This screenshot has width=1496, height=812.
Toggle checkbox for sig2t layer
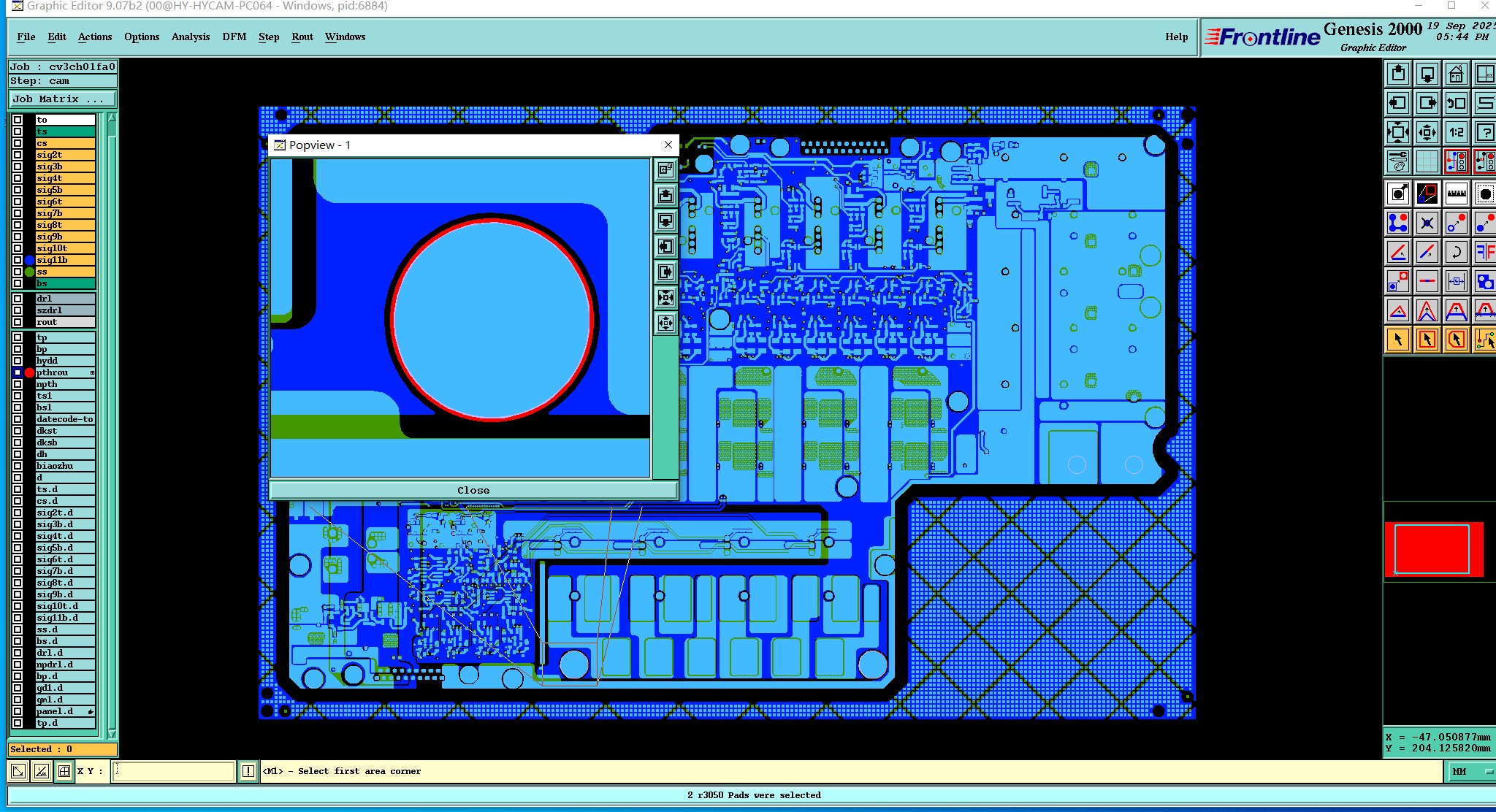point(18,155)
